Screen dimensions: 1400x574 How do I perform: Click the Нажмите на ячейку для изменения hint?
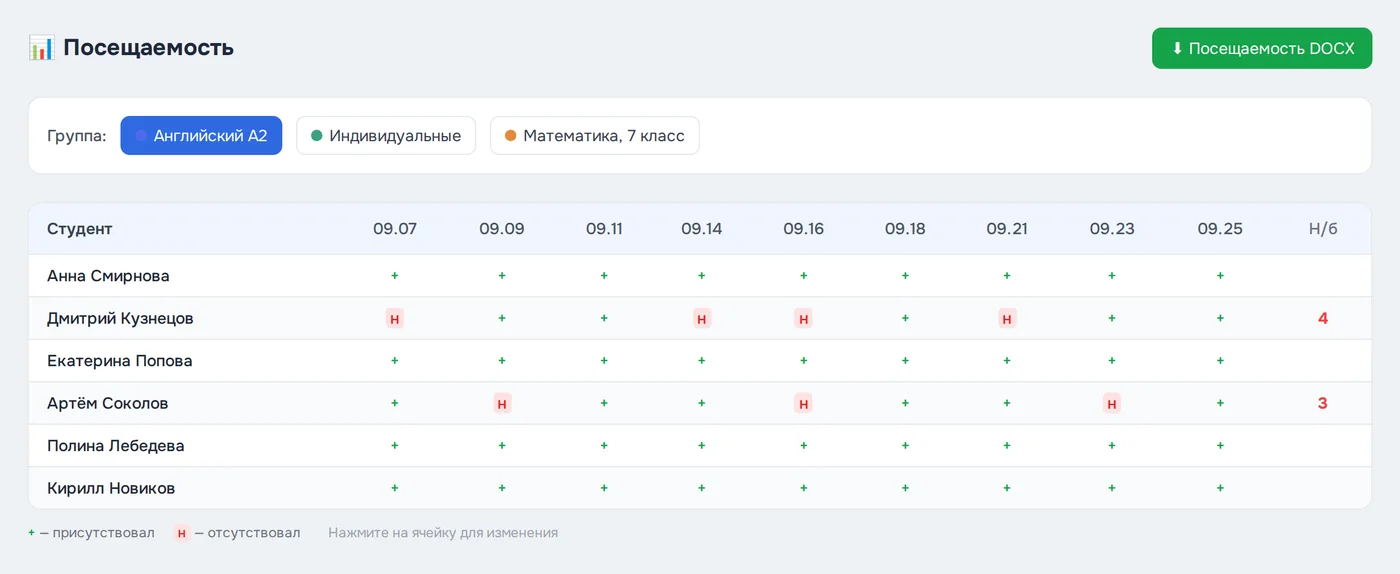click(x=443, y=533)
